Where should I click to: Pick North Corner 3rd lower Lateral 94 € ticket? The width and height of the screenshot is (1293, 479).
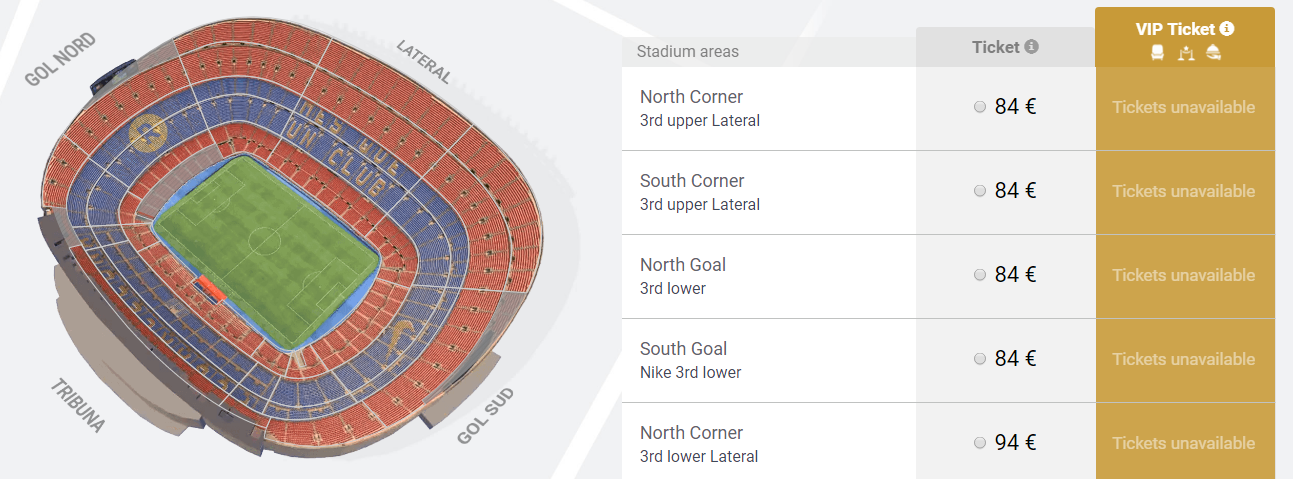point(980,443)
